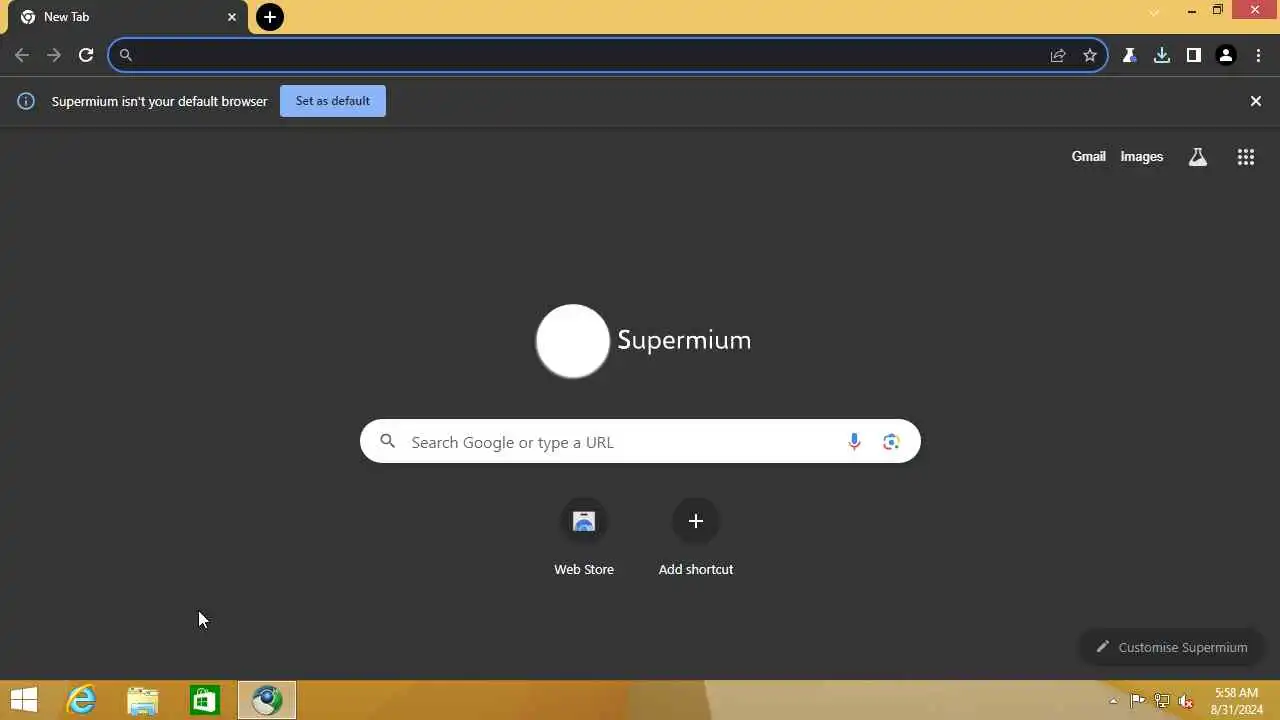Image resolution: width=1280 pixels, height=720 pixels.
Task: Click the search box magnifier icon
Action: (x=388, y=441)
